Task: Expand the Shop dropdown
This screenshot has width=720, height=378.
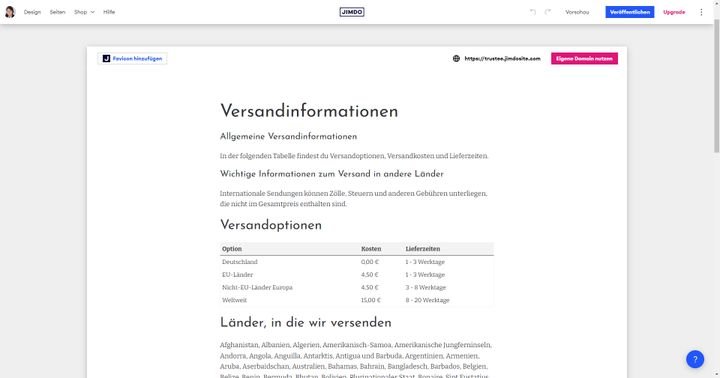Action: point(84,12)
